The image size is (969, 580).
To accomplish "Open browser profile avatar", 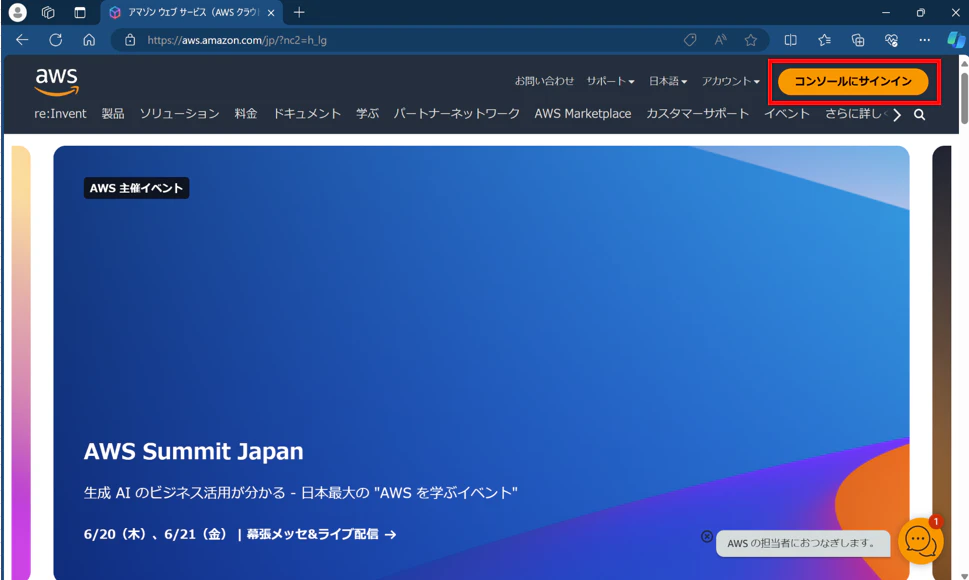I will click(17, 12).
